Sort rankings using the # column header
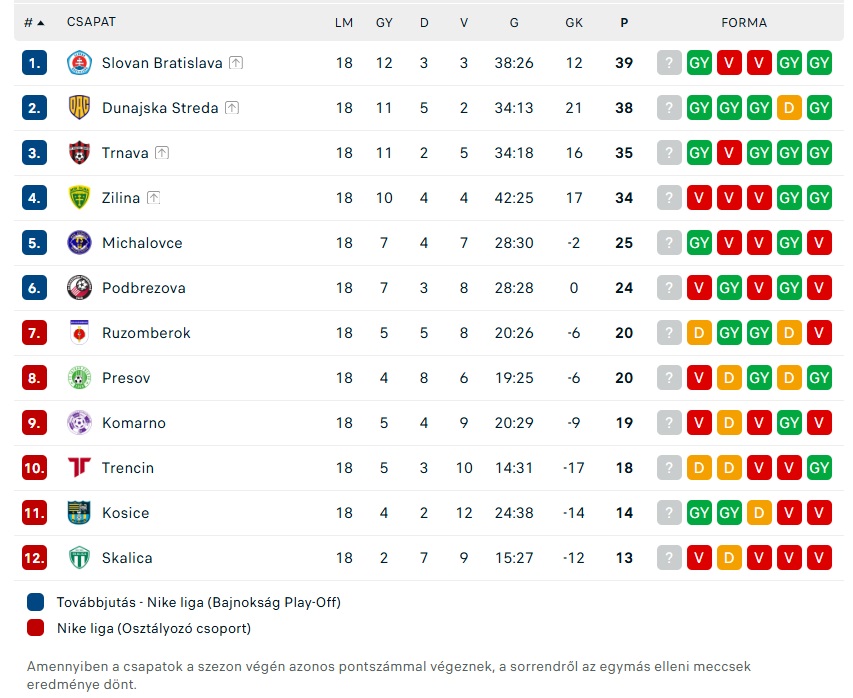 pos(33,23)
